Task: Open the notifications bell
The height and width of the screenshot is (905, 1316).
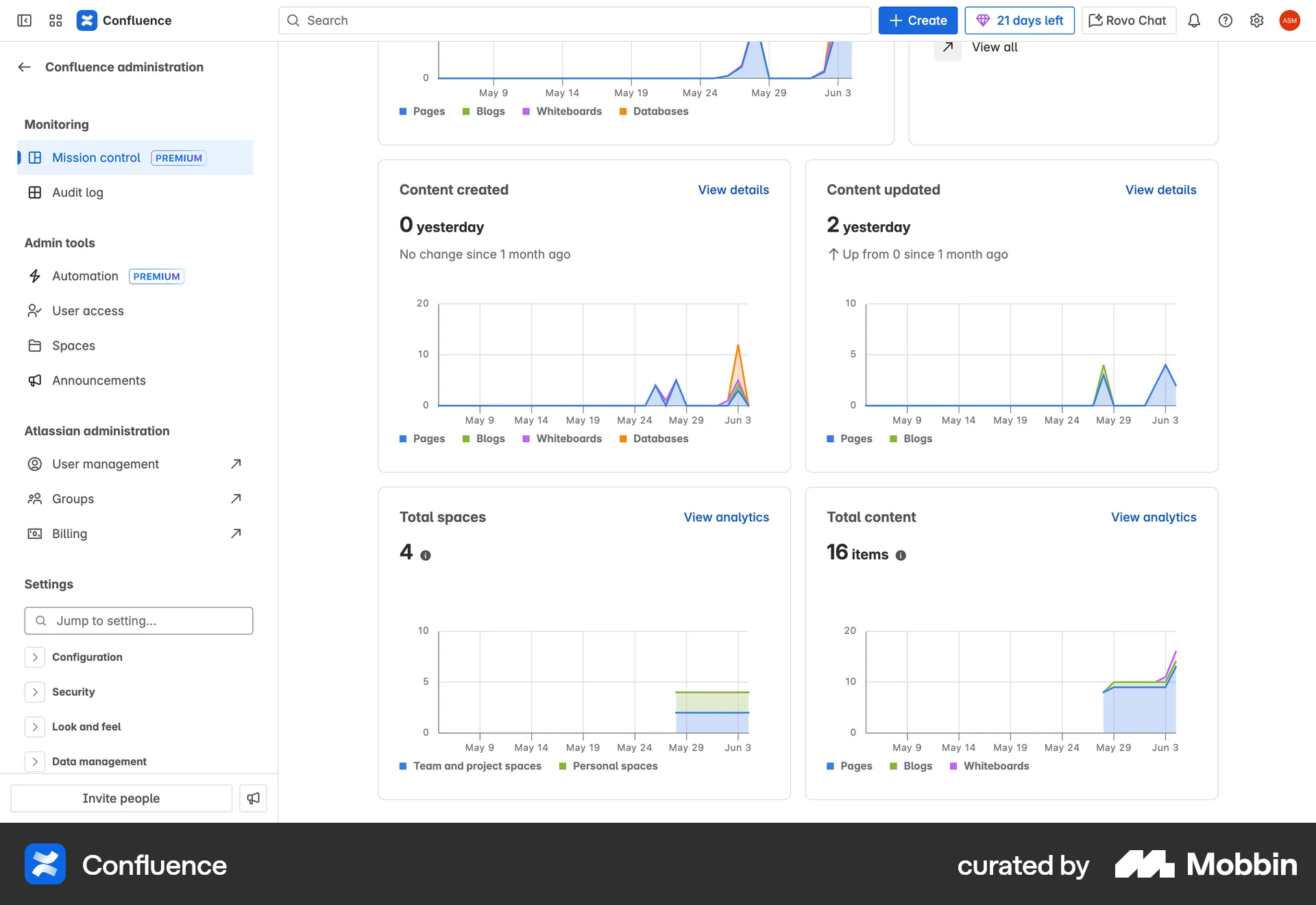Action: 1194,21
